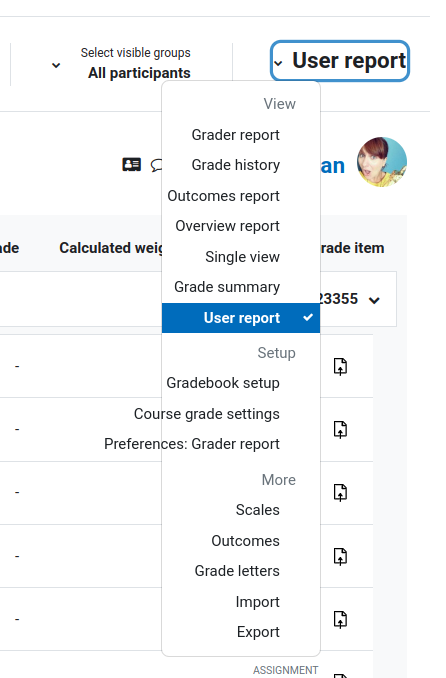The width and height of the screenshot is (446, 678).
Task: Go to Course grade settings
Action: (207, 414)
